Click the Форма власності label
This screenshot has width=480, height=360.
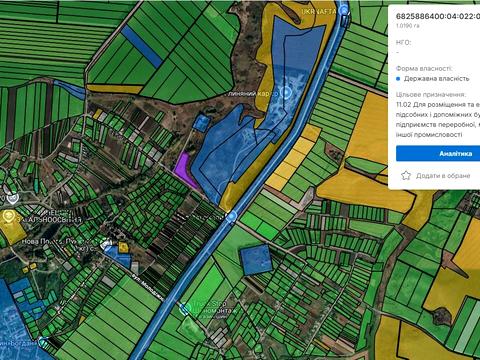(x=424, y=68)
